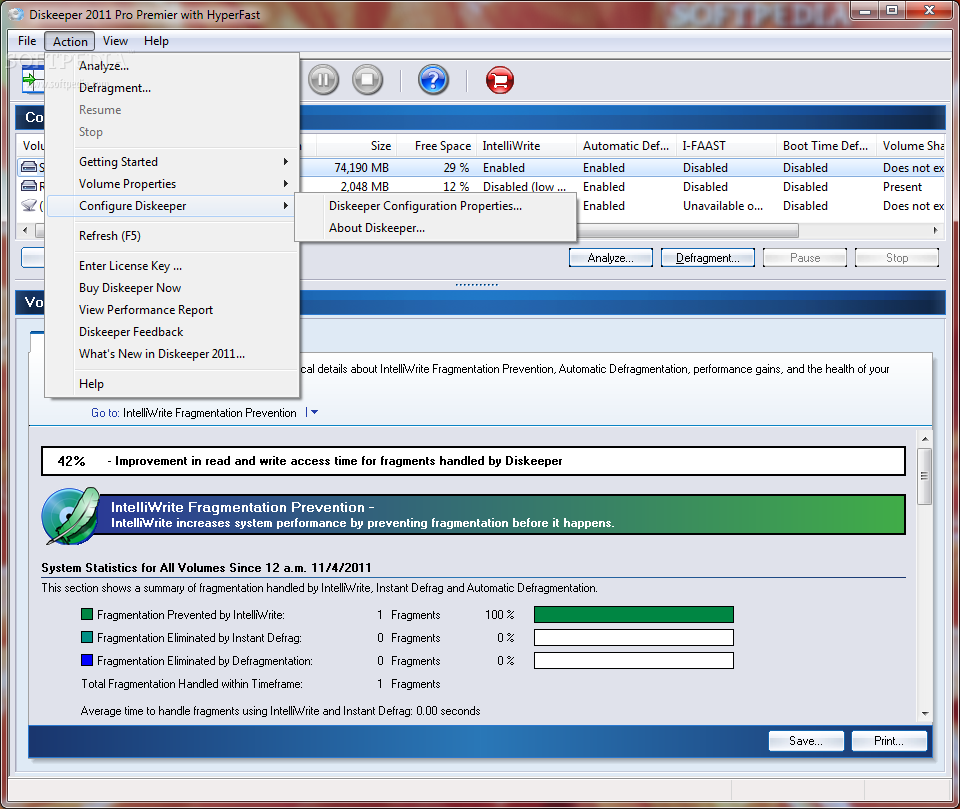Click the Print... button
The width and height of the screenshot is (960, 809).
[888, 741]
